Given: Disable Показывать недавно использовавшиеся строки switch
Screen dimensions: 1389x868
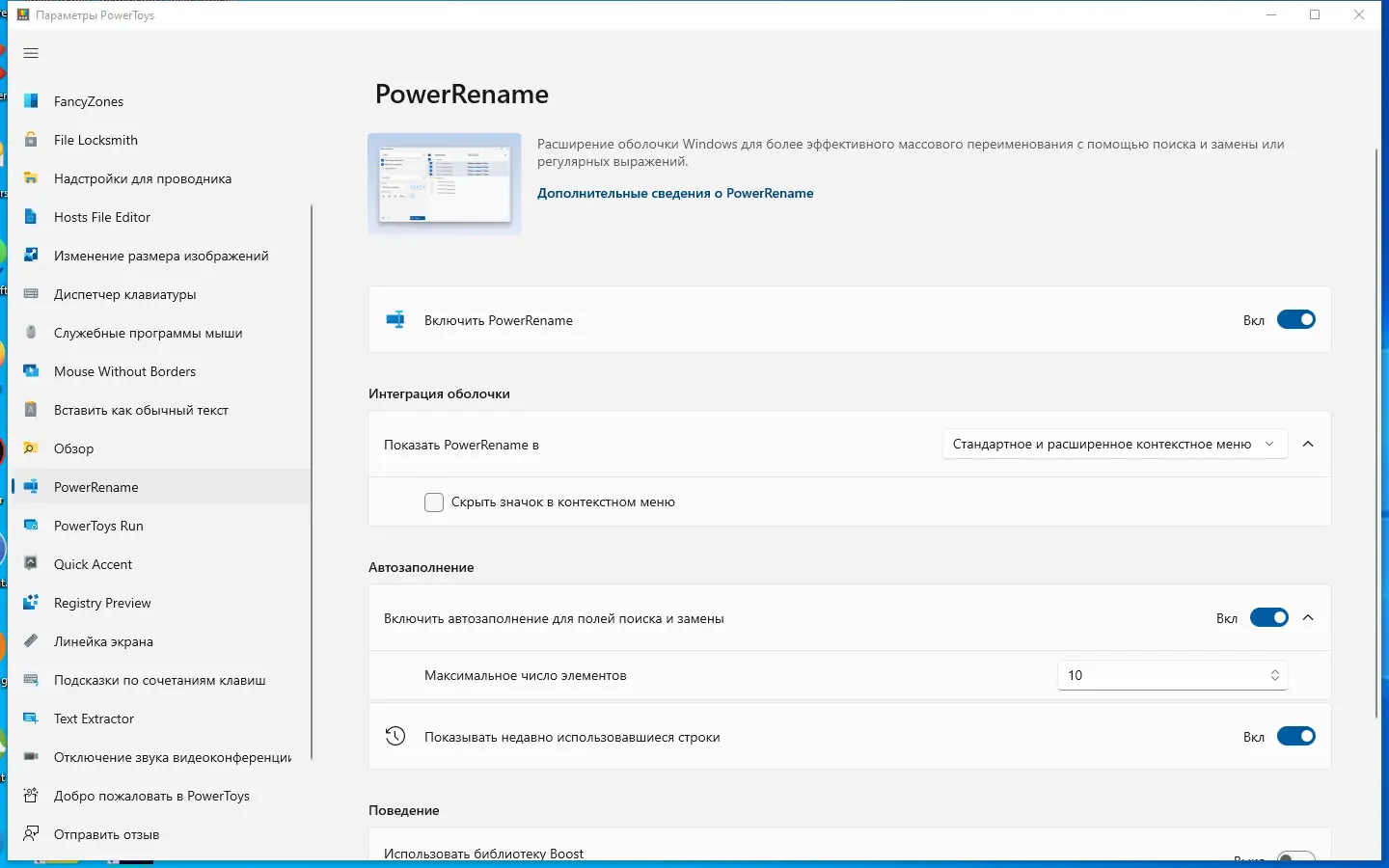Looking at the screenshot, I should (x=1296, y=737).
